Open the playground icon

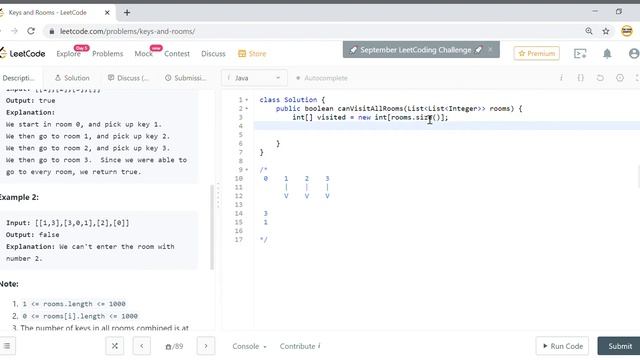pos(580,53)
